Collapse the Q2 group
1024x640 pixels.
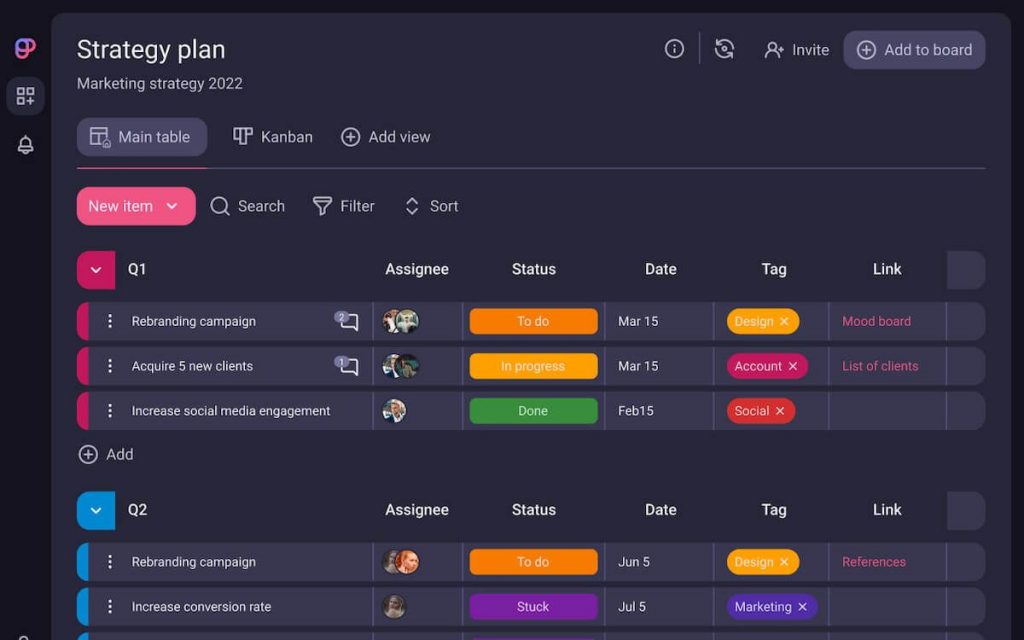point(96,510)
